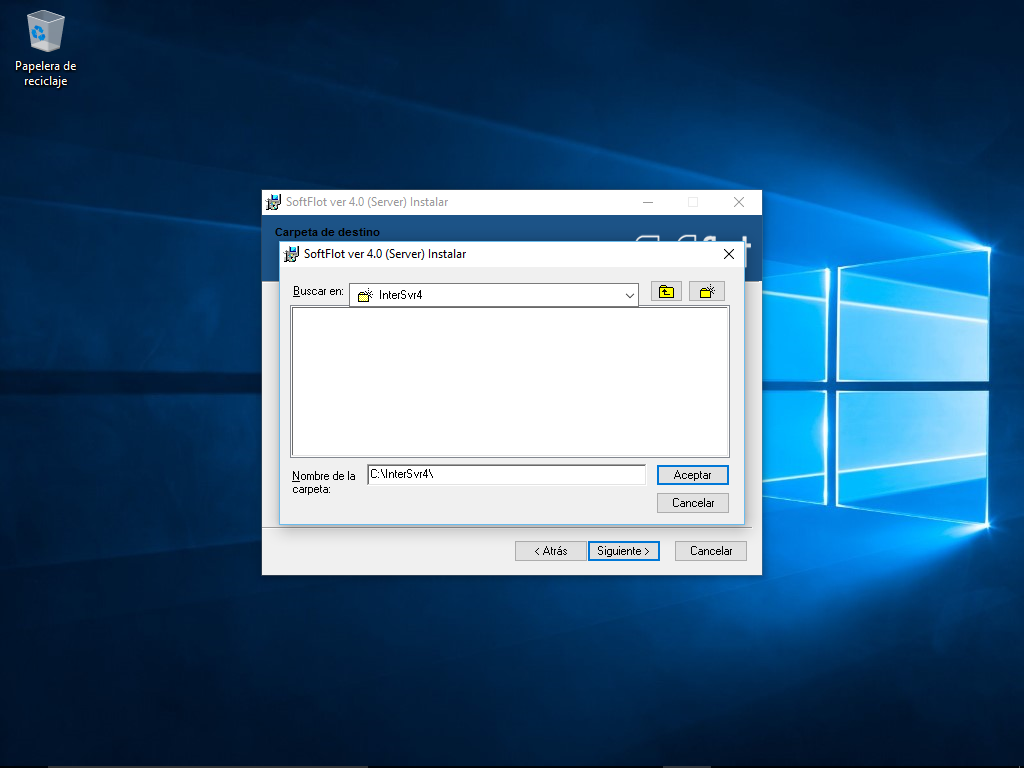The height and width of the screenshot is (768, 1024).
Task: Proceed with the Siguiente button
Action: click(x=623, y=551)
